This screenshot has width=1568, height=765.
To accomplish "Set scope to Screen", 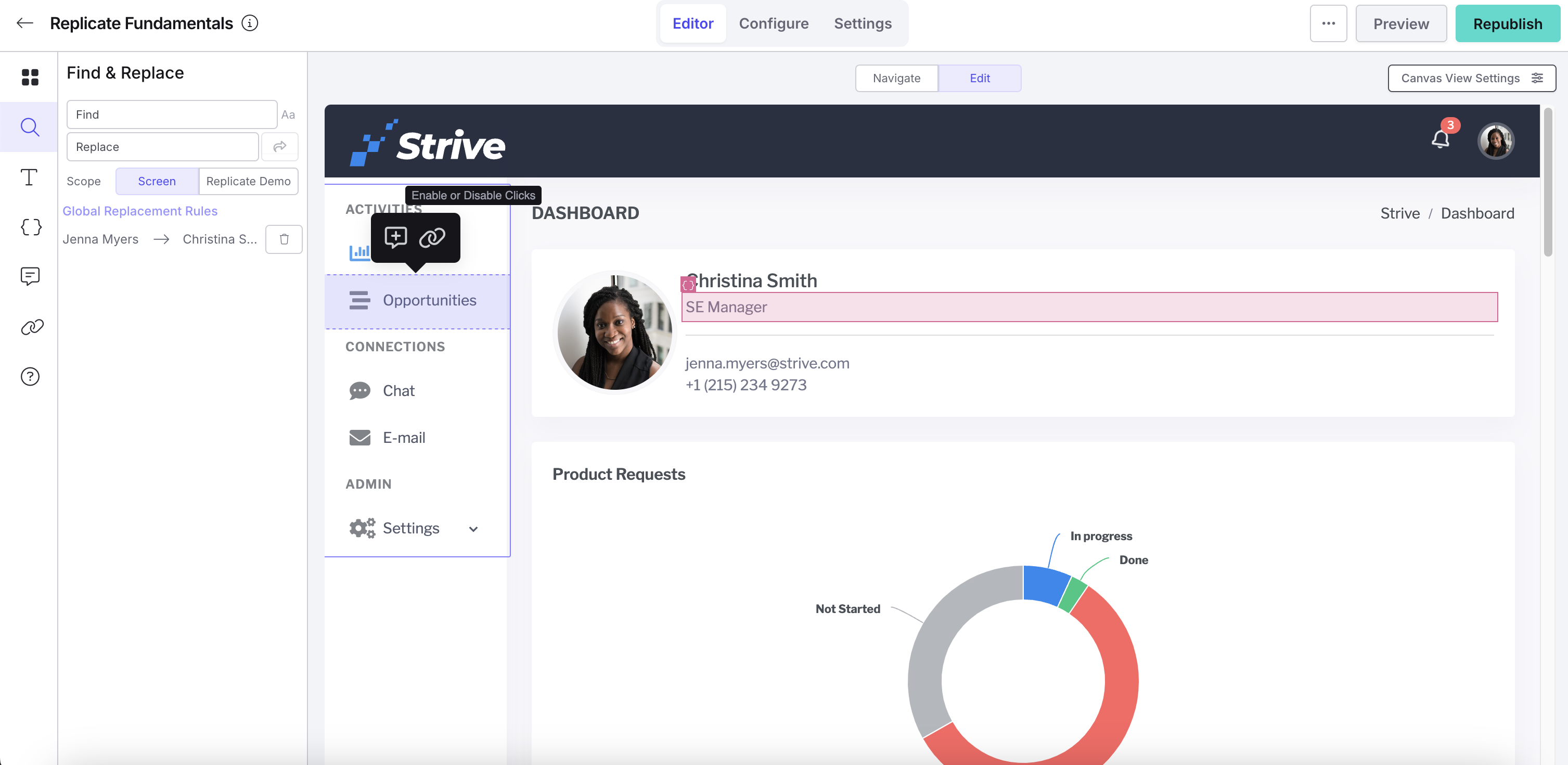I will (x=157, y=181).
